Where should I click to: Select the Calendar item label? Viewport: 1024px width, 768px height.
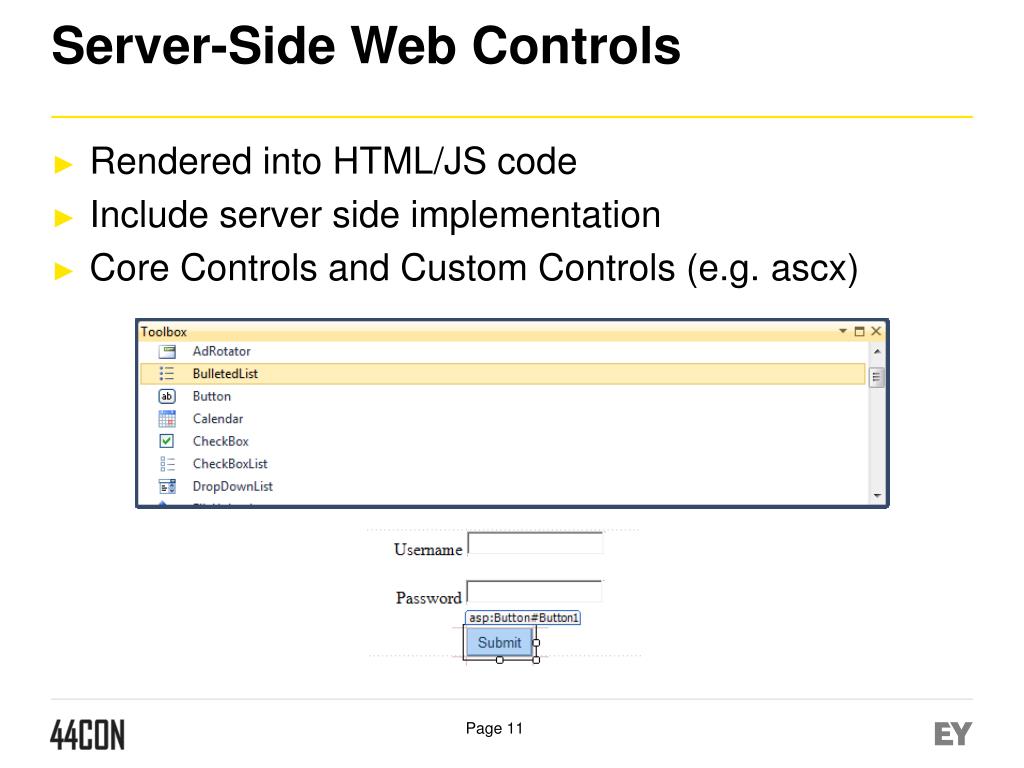[217, 419]
